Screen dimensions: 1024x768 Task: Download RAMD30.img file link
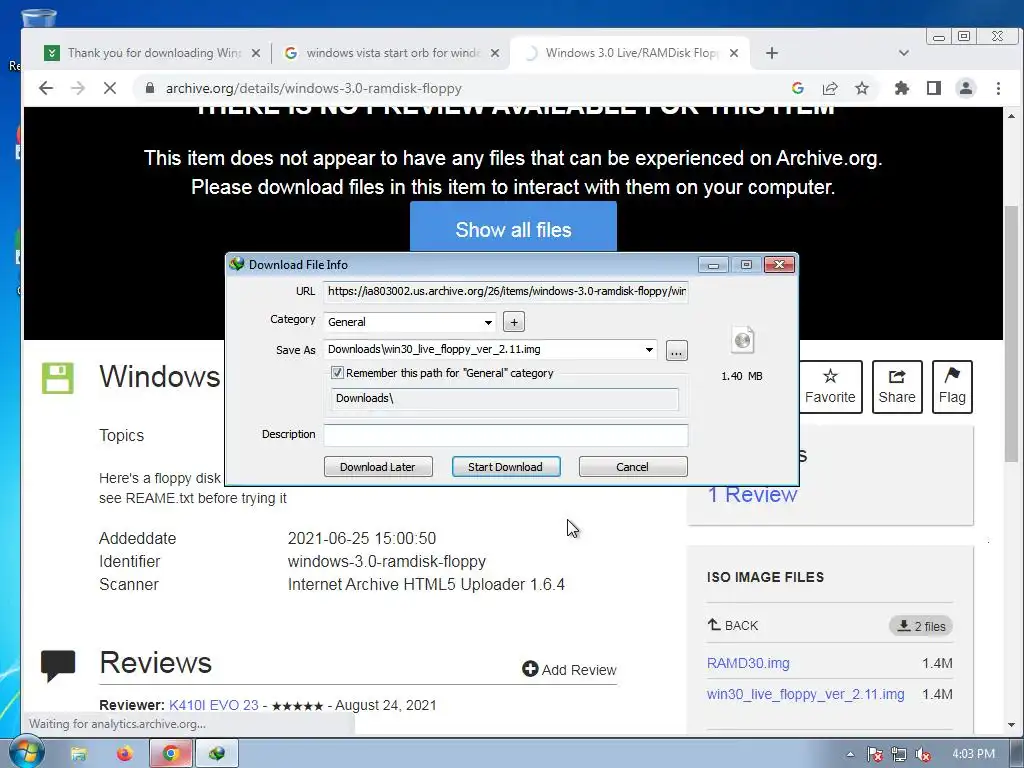[748, 664]
